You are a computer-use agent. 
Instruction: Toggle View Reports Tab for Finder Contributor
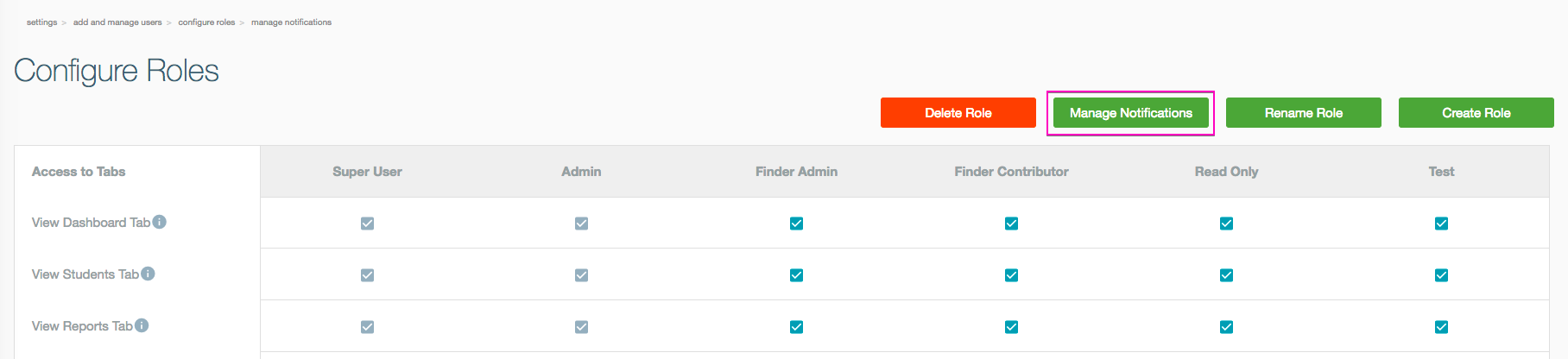[1011, 327]
